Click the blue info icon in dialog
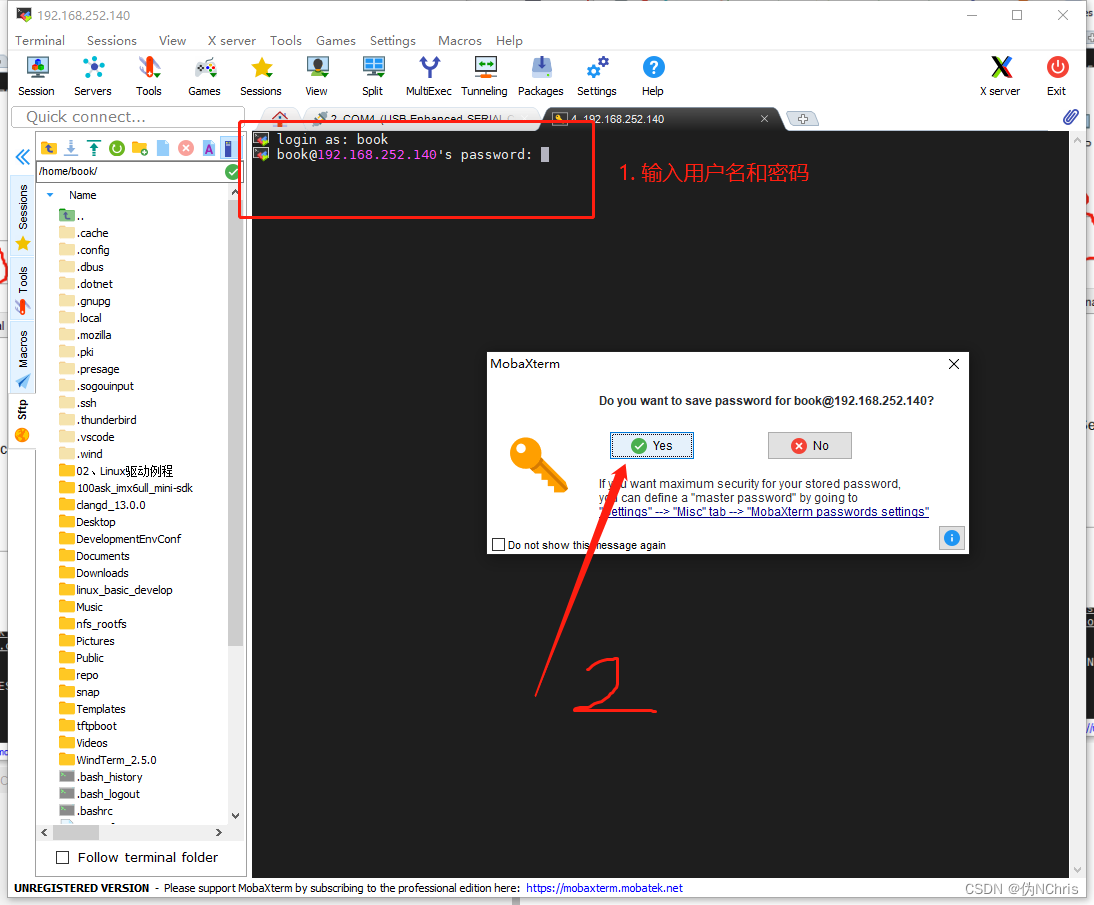This screenshot has width=1094, height=905. coord(952,538)
